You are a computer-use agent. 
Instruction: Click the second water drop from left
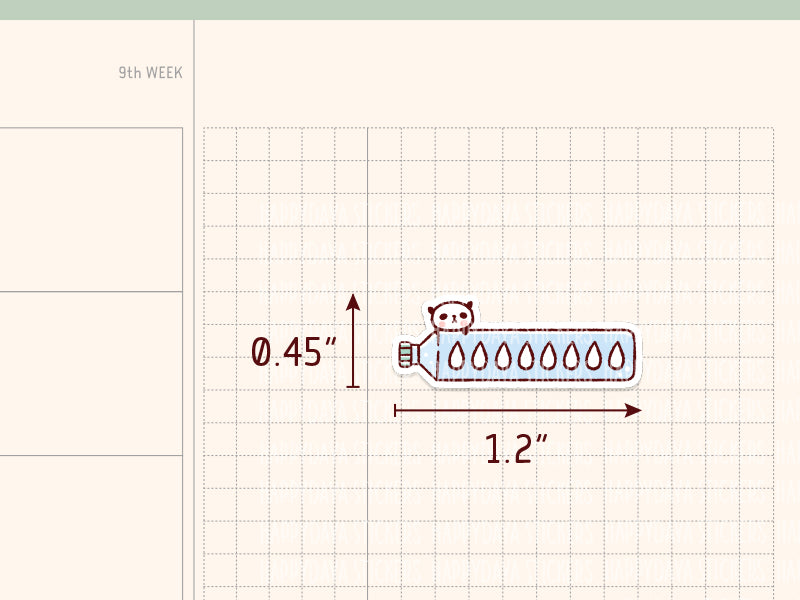pyautogui.click(x=478, y=355)
